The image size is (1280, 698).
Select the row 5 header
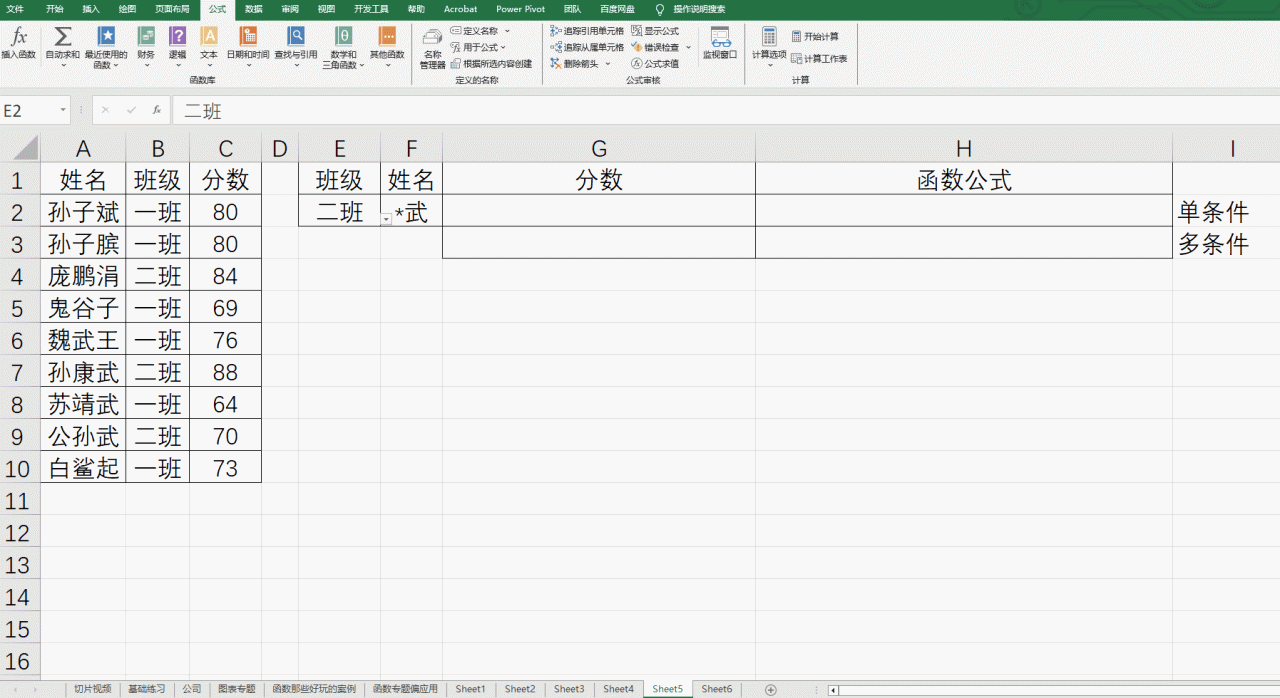click(20, 308)
